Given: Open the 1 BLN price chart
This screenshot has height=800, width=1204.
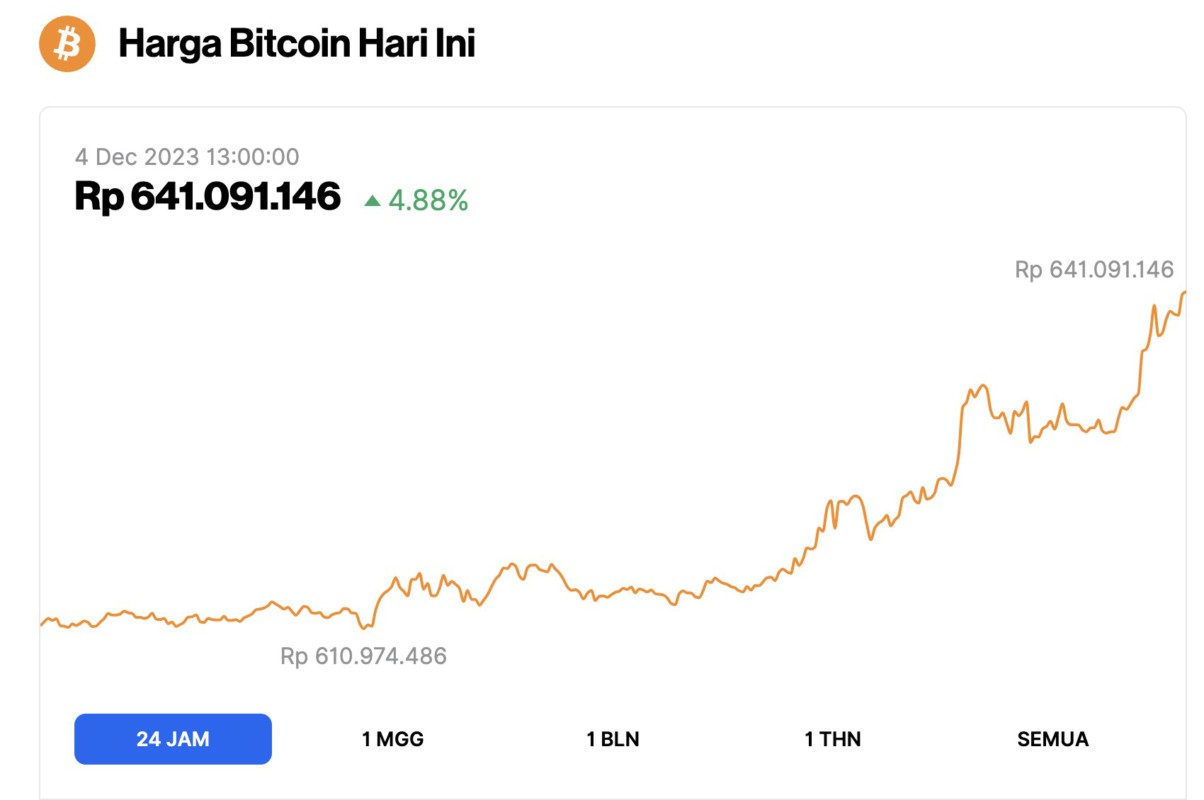Looking at the screenshot, I should 614,739.
